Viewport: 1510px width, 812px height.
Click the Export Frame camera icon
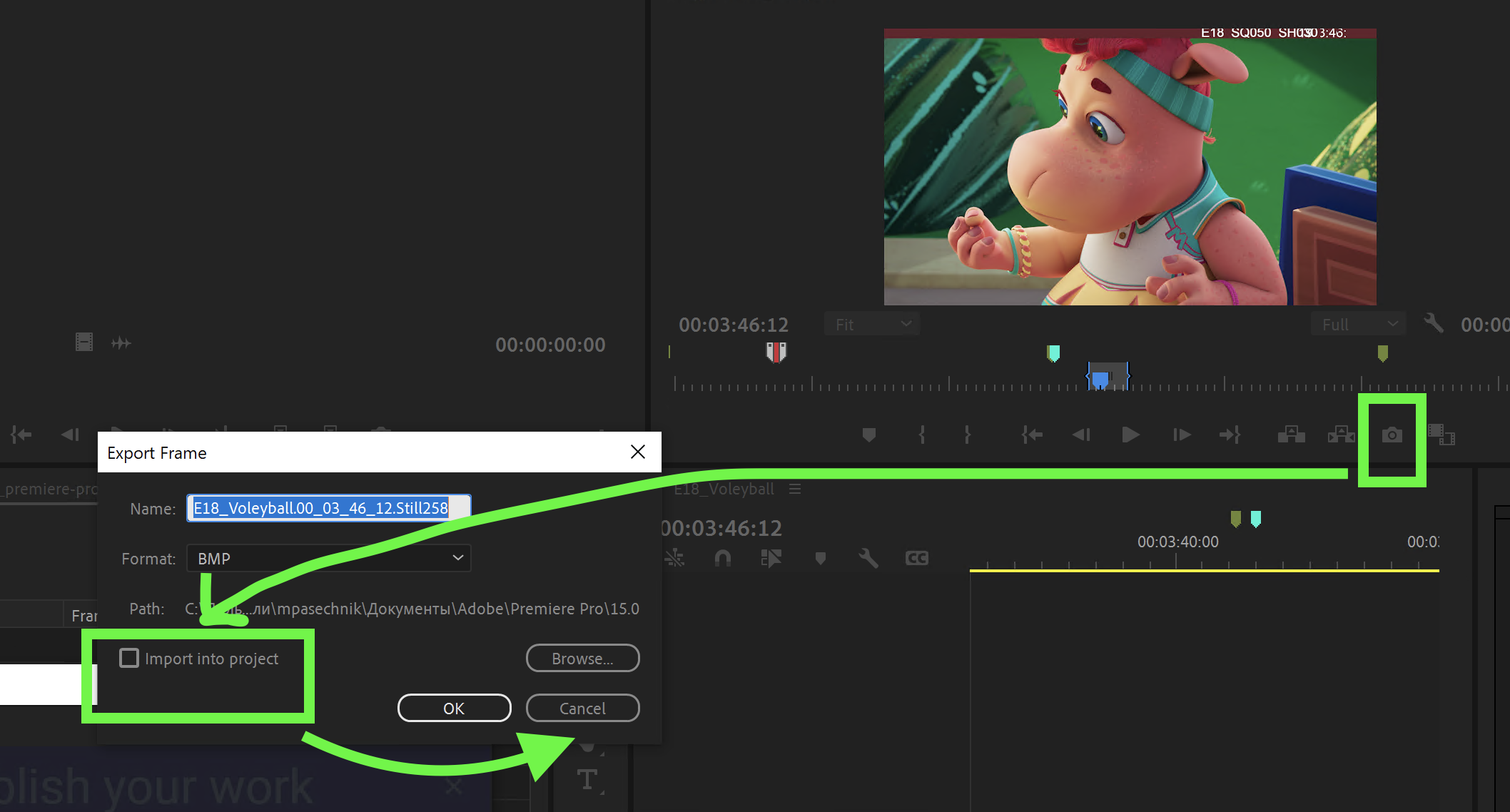coord(1392,435)
